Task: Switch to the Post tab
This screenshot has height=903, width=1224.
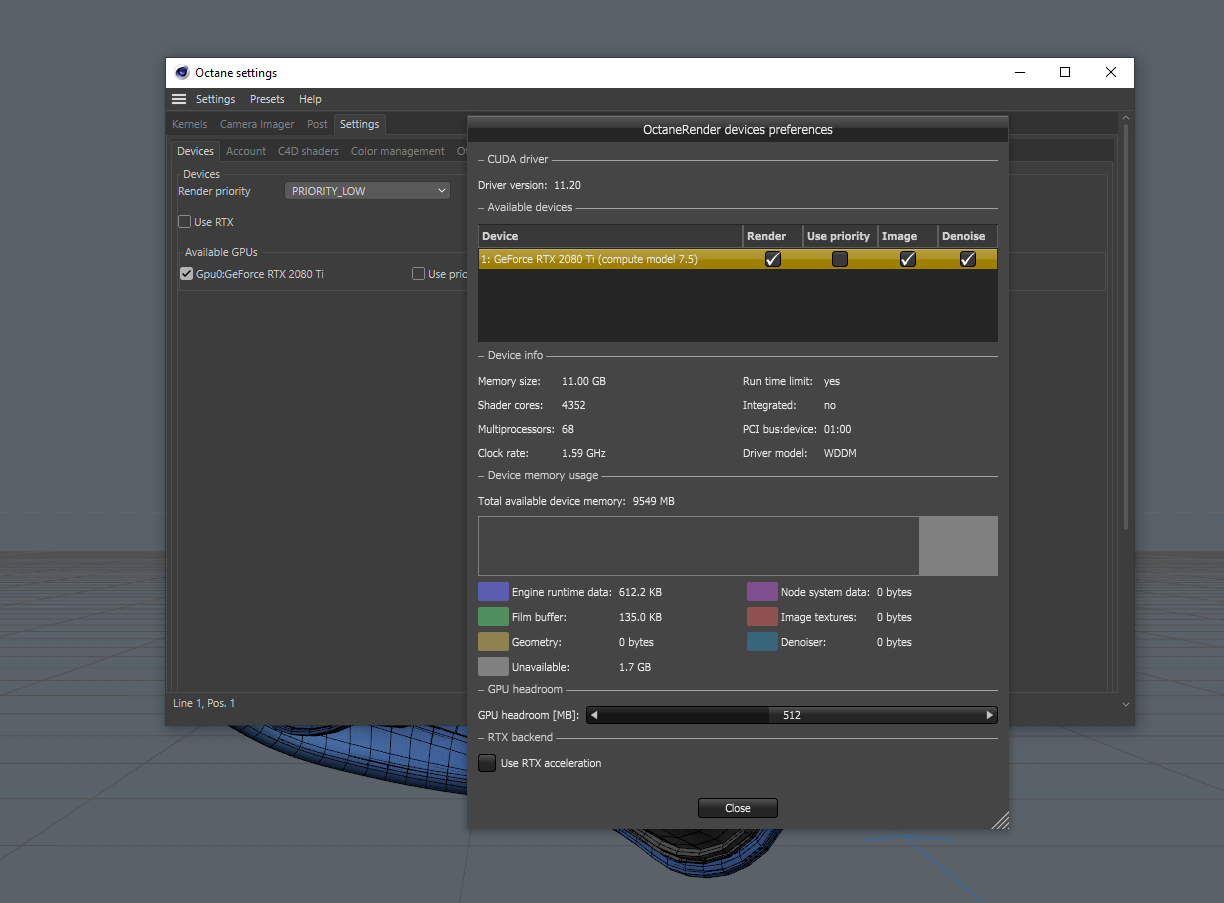Action: (x=317, y=124)
